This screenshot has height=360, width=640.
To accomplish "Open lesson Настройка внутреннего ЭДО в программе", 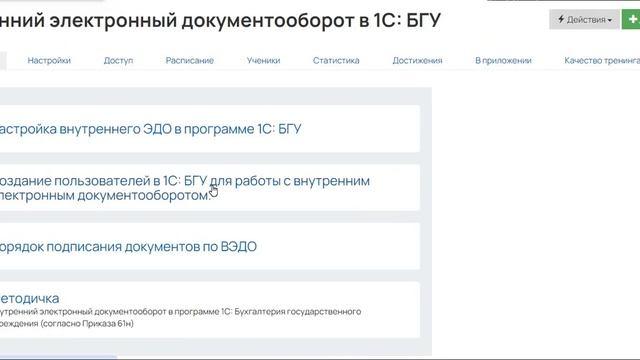I will point(150,129).
